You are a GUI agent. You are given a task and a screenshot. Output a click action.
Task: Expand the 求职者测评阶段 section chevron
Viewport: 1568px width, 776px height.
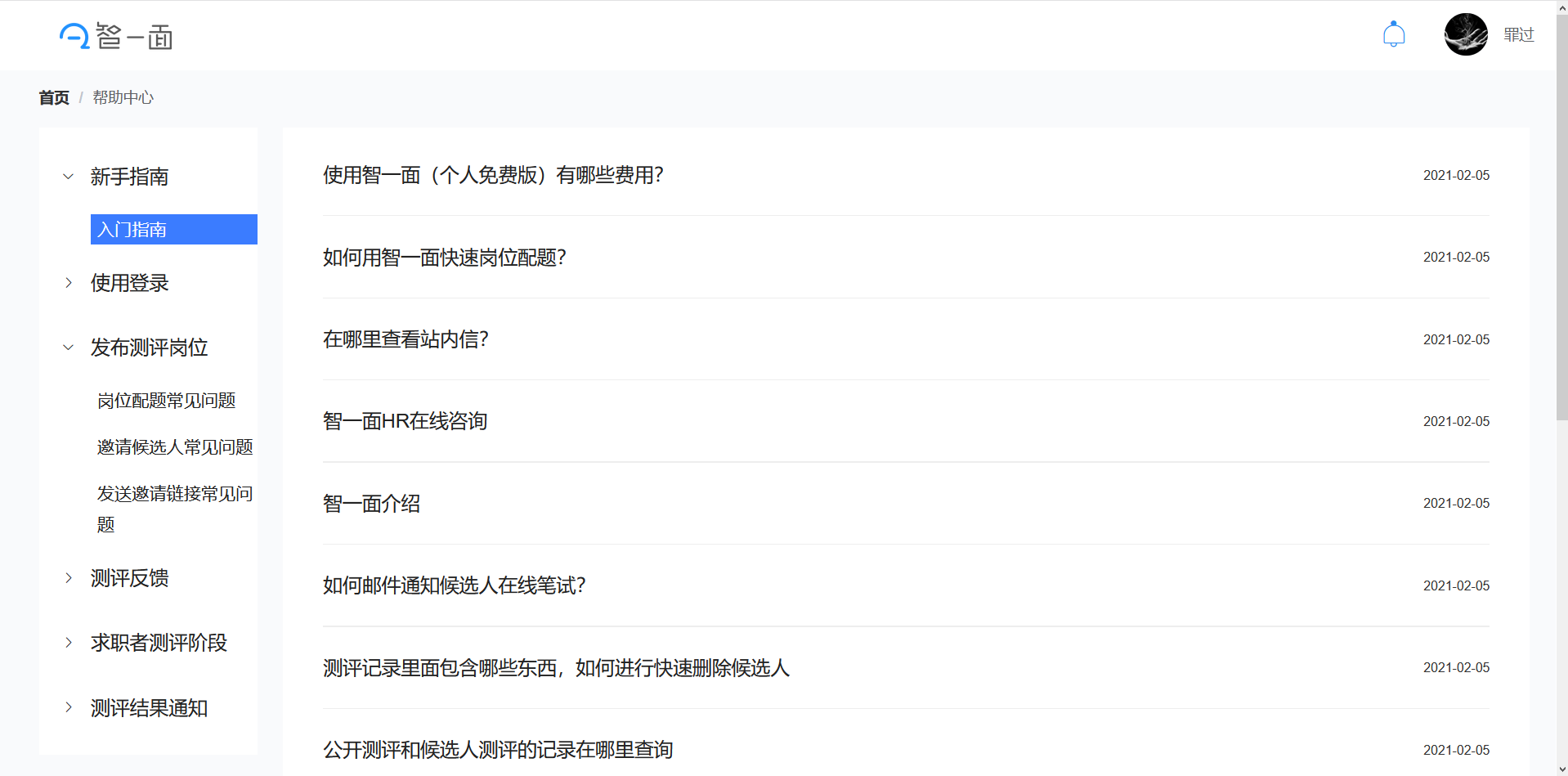point(69,643)
